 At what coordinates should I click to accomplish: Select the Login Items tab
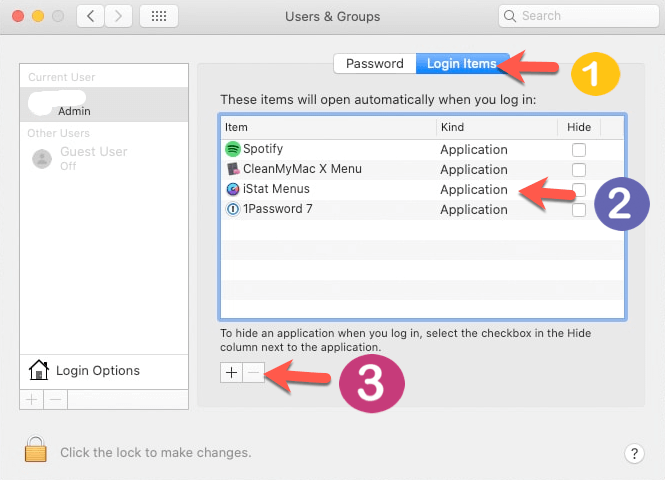(460, 64)
